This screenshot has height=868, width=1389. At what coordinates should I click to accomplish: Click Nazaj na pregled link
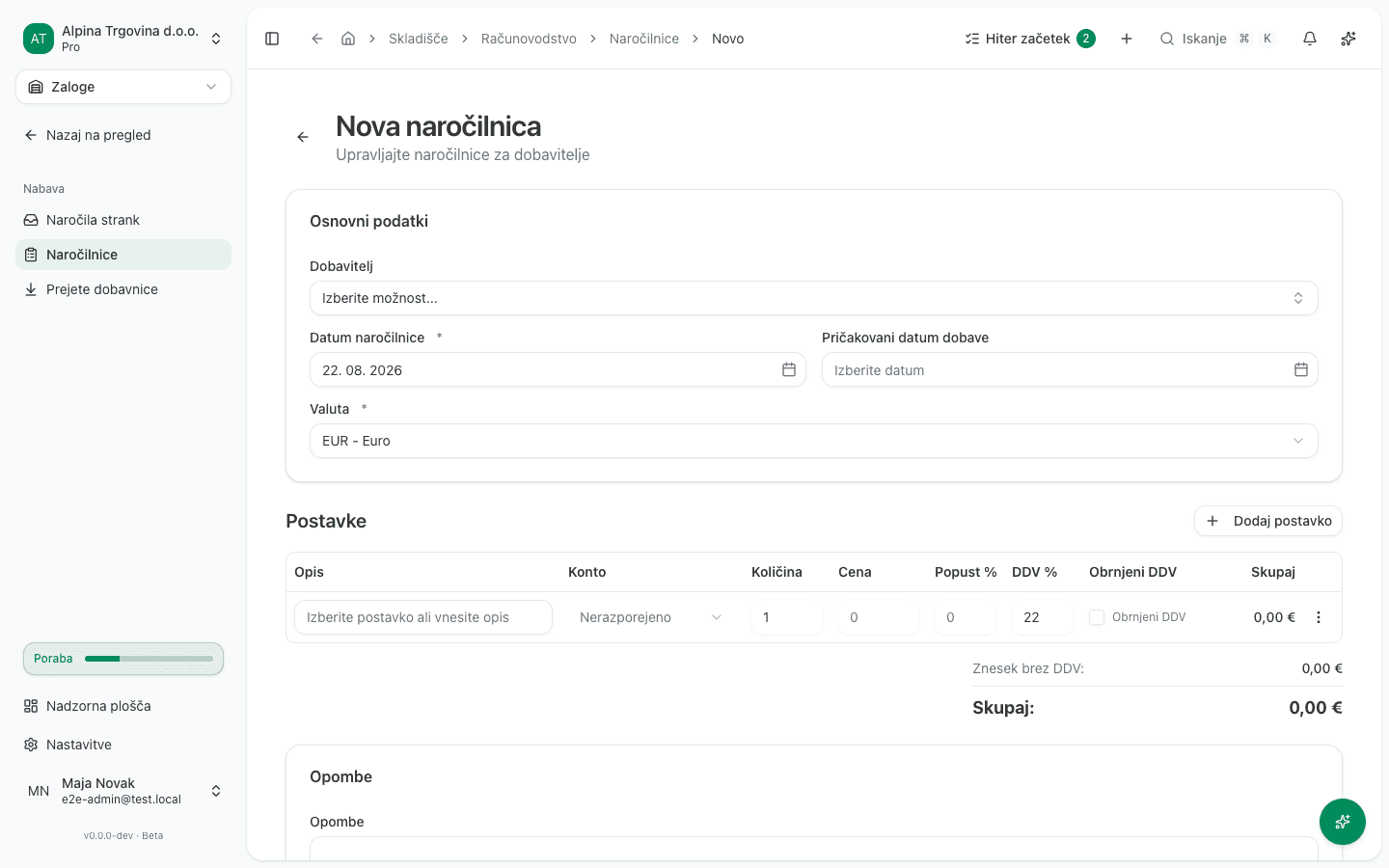[87, 135]
